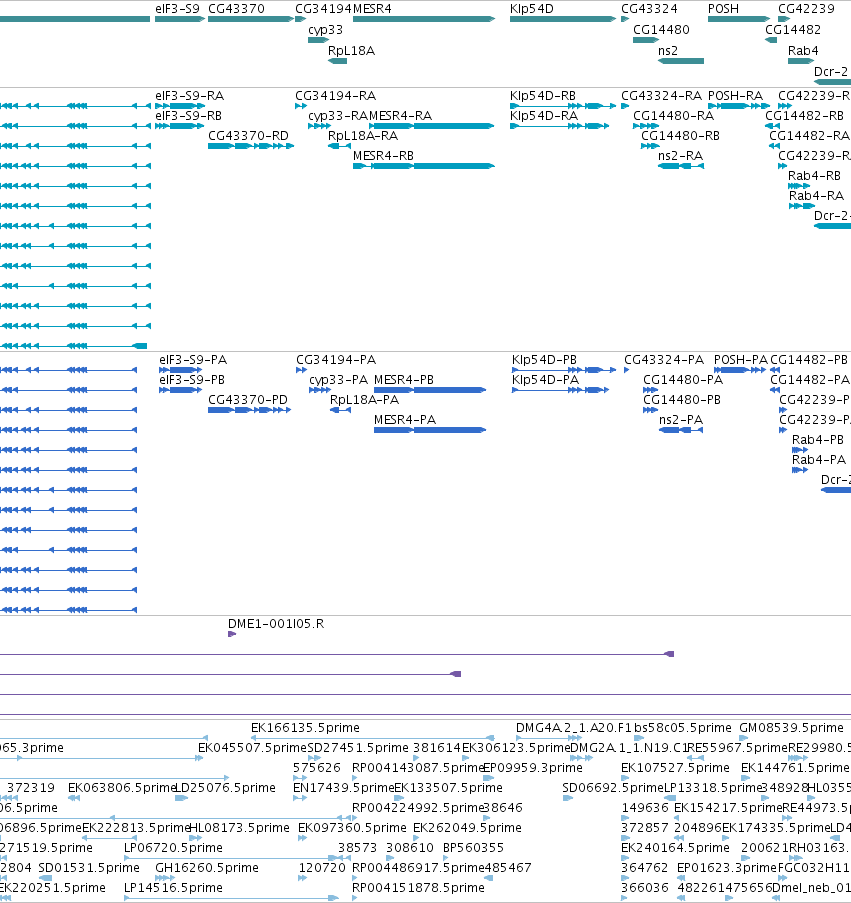Viewport: 851px width, 903px height.
Task: Click the EK166135.5prime EST label
Action: (x=305, y=728)
